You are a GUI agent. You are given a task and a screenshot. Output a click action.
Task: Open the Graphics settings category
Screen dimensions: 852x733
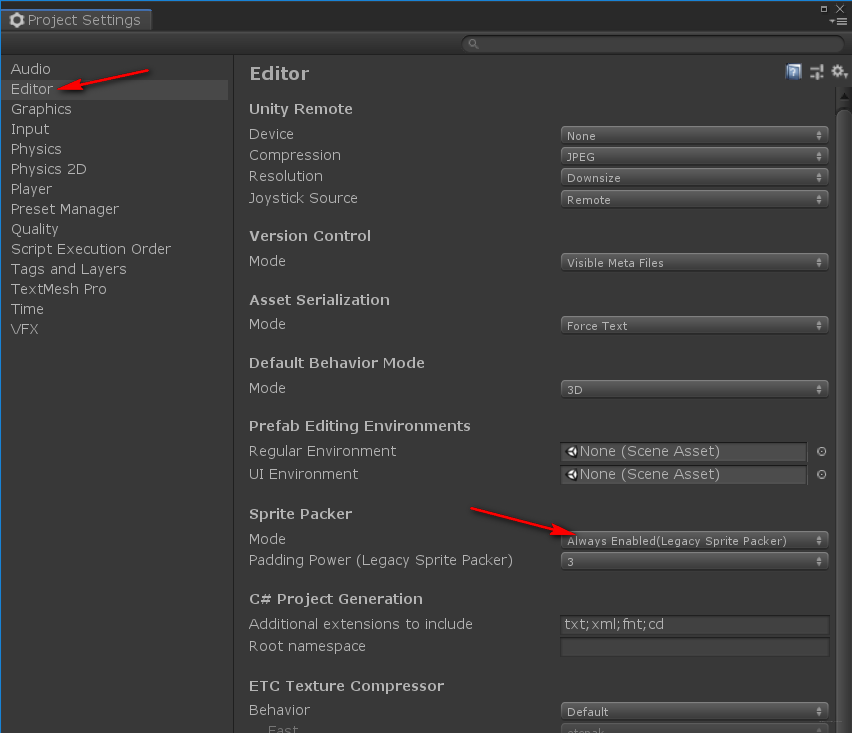(x=41, y=109)
